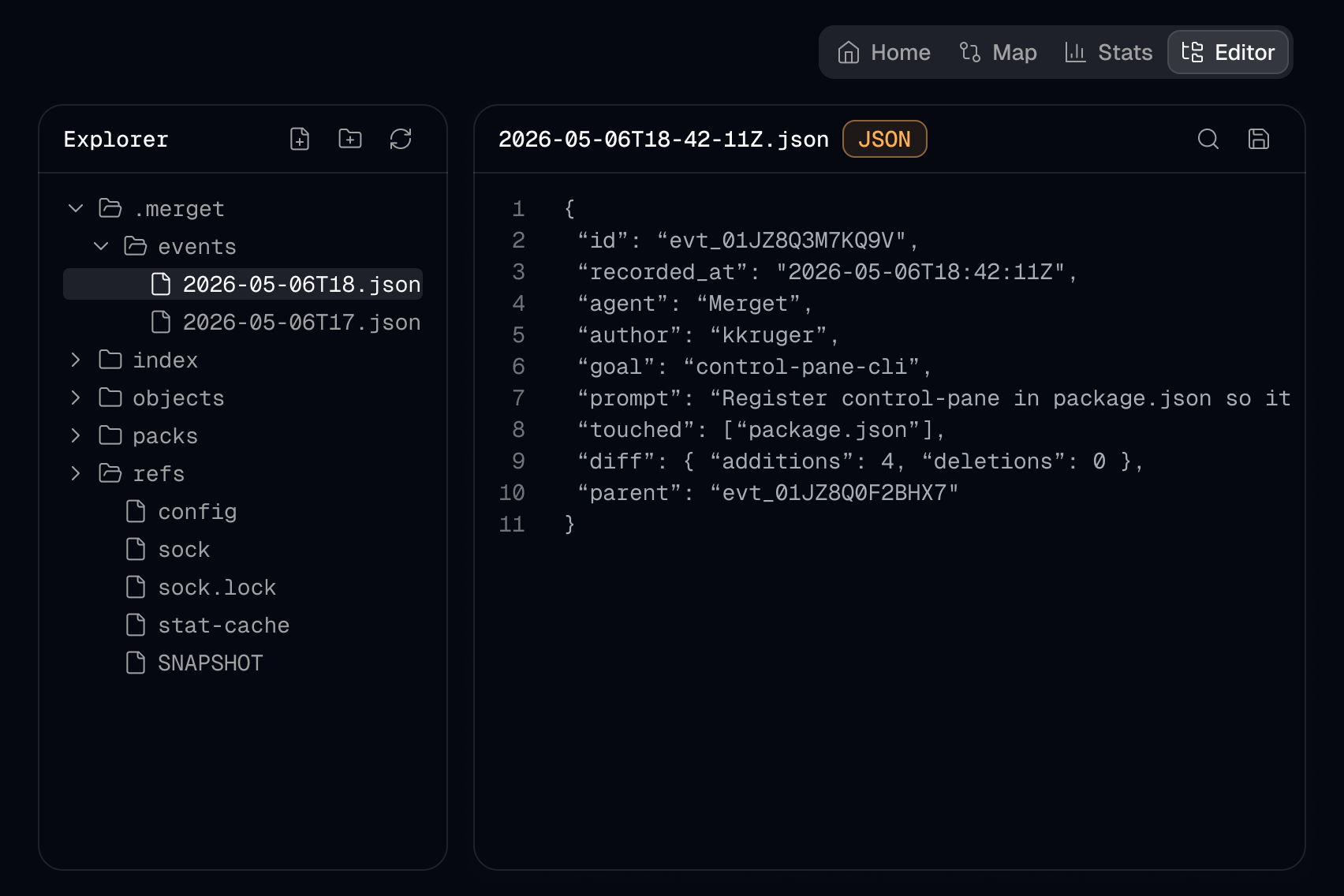Click the "author": "kkruger" line
Screen dimensions: 1344x896
click(707, 334)
